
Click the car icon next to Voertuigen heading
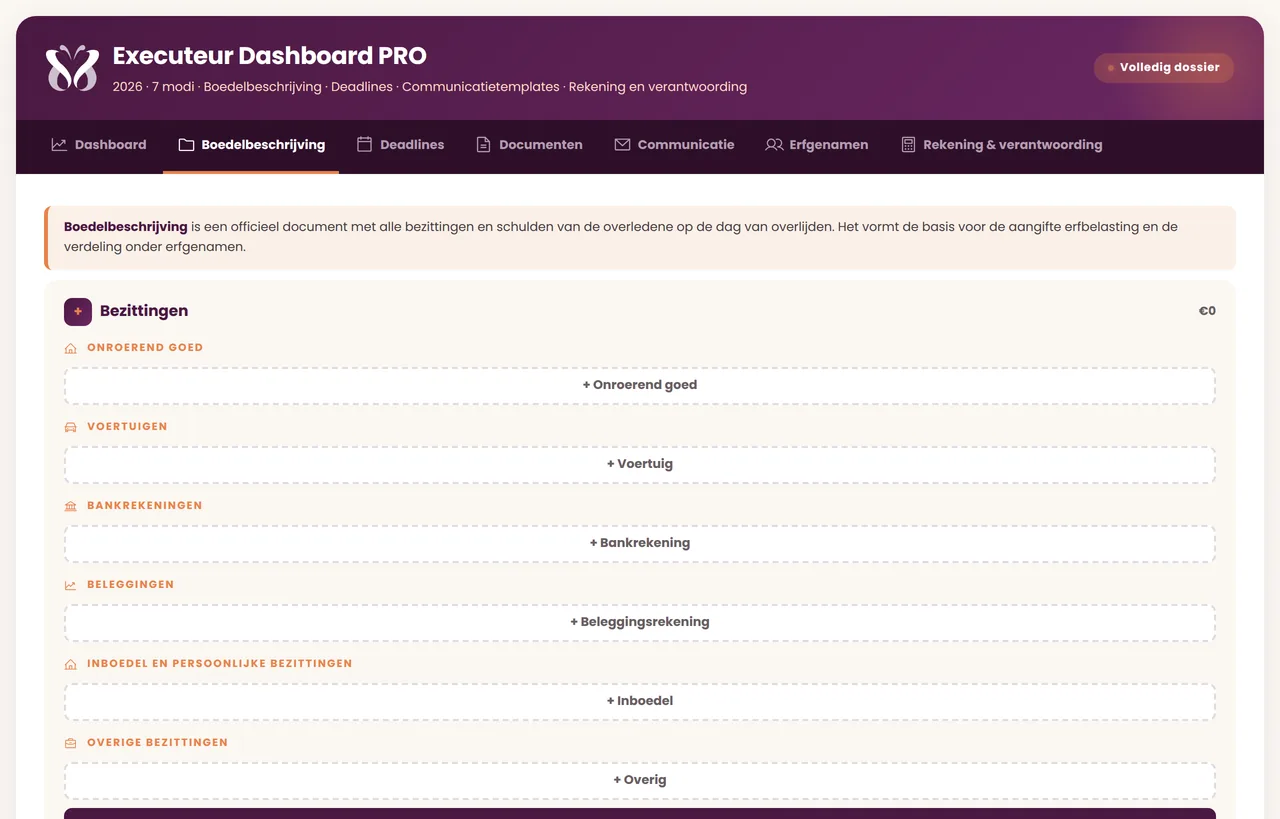70,427
